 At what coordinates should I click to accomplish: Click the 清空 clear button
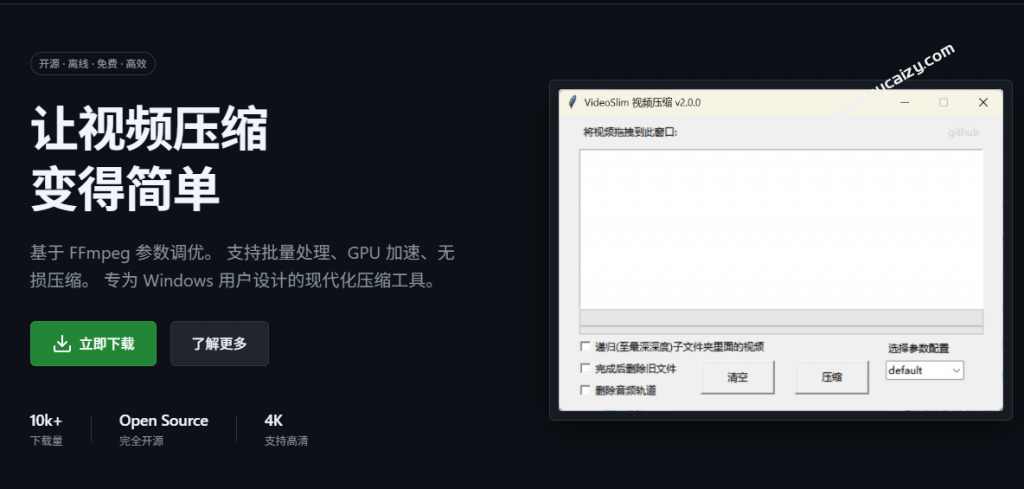737,377
